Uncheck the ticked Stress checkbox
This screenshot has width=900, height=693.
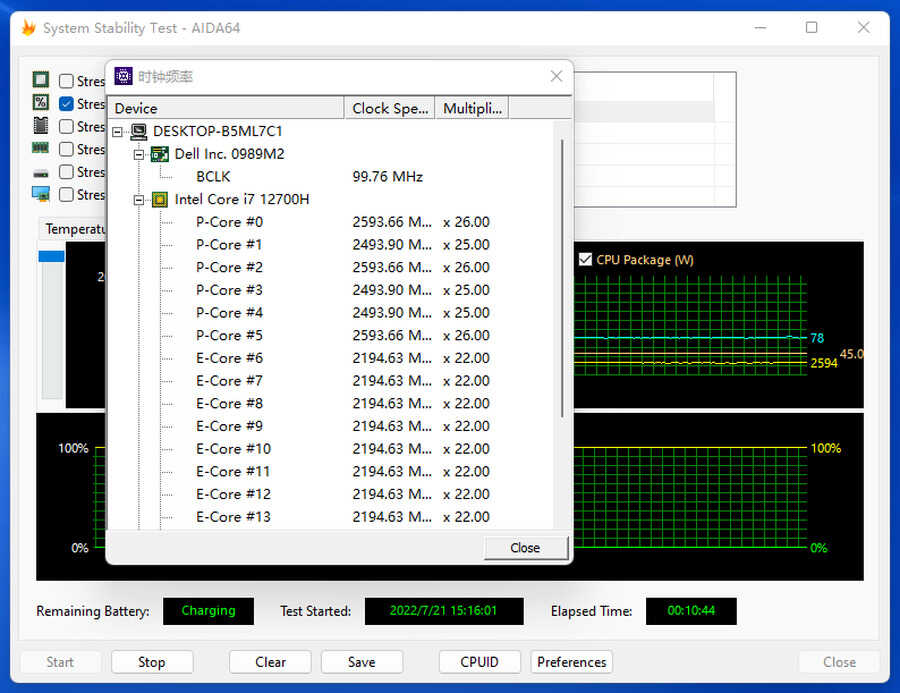coord(66,104)
